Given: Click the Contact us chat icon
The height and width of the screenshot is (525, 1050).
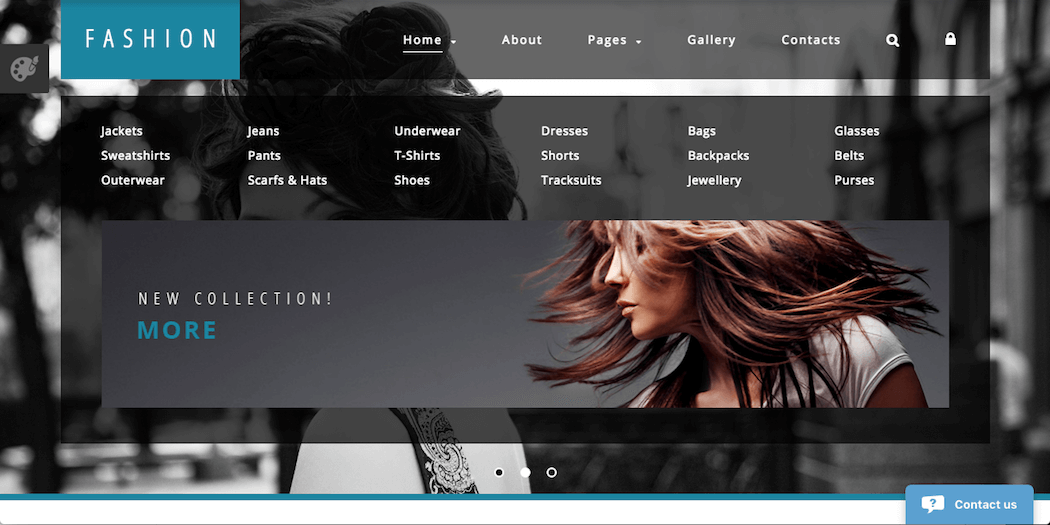Looking at the screenshot, I should pos(932,505).
